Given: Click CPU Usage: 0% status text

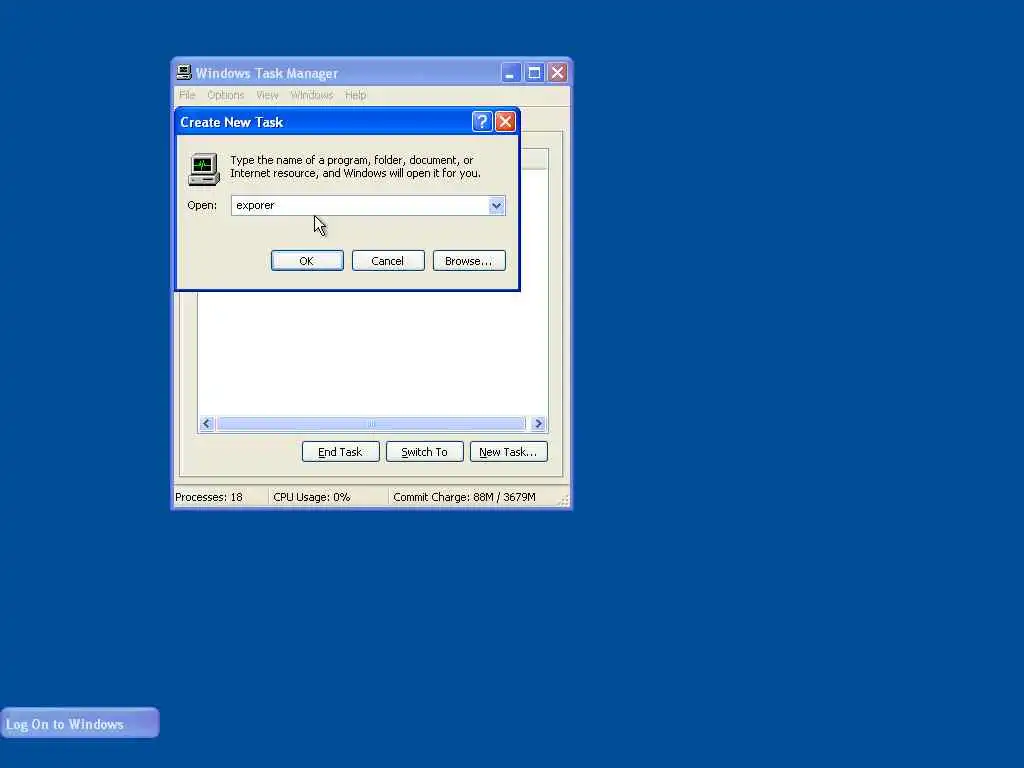Looking at the screenshot, I should tap(312, 498).
